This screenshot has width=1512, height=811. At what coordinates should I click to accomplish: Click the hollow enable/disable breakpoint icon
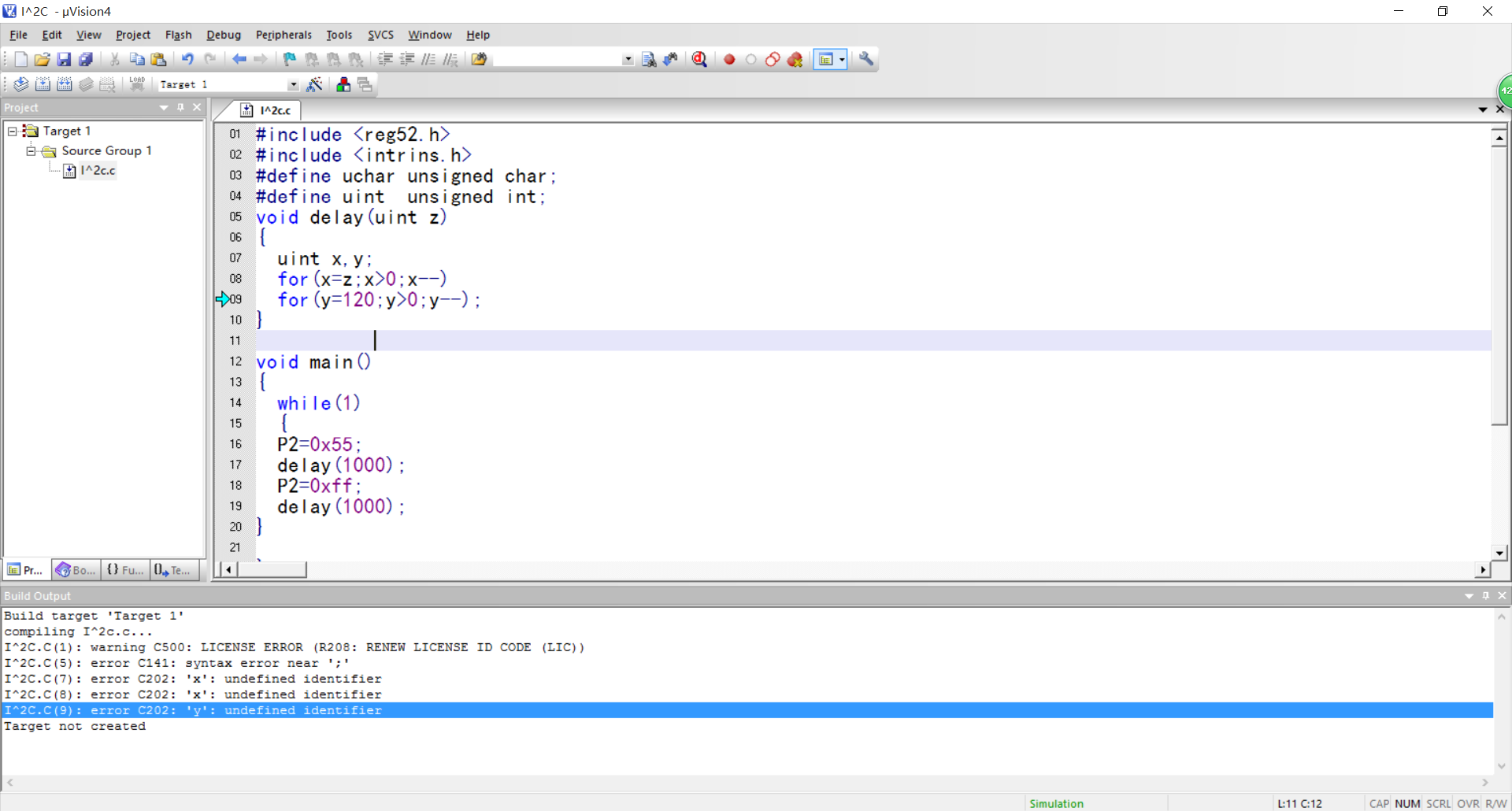tap(750, 59)
